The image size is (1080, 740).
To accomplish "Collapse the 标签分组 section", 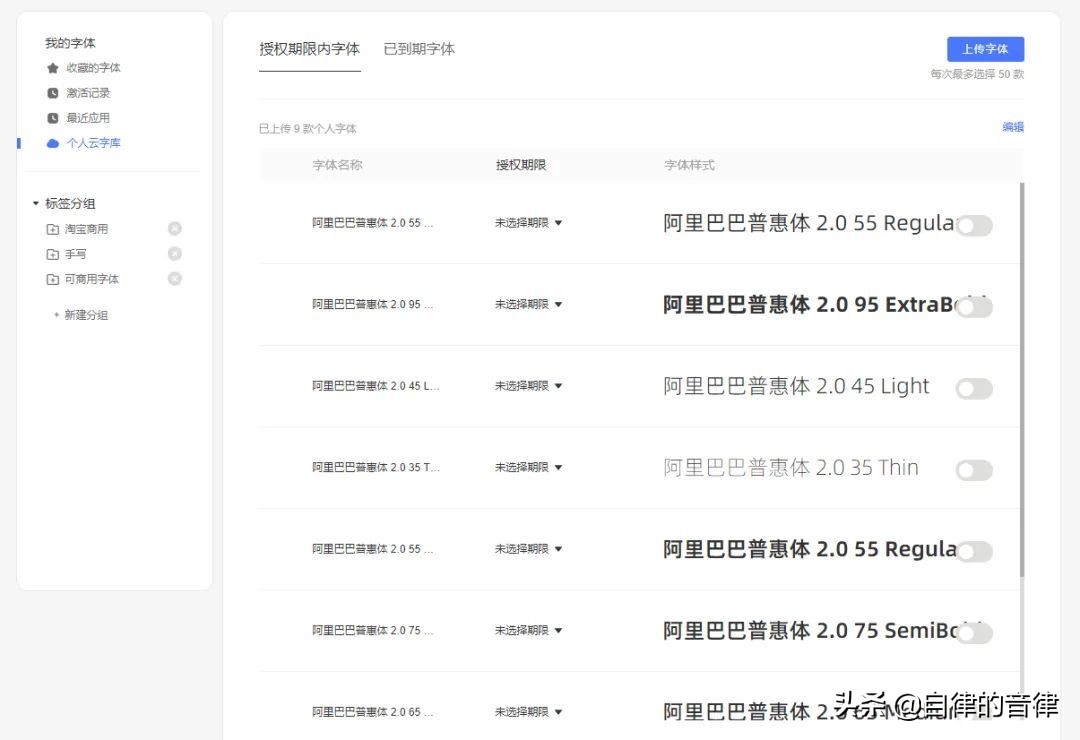I will click(35, 203).
